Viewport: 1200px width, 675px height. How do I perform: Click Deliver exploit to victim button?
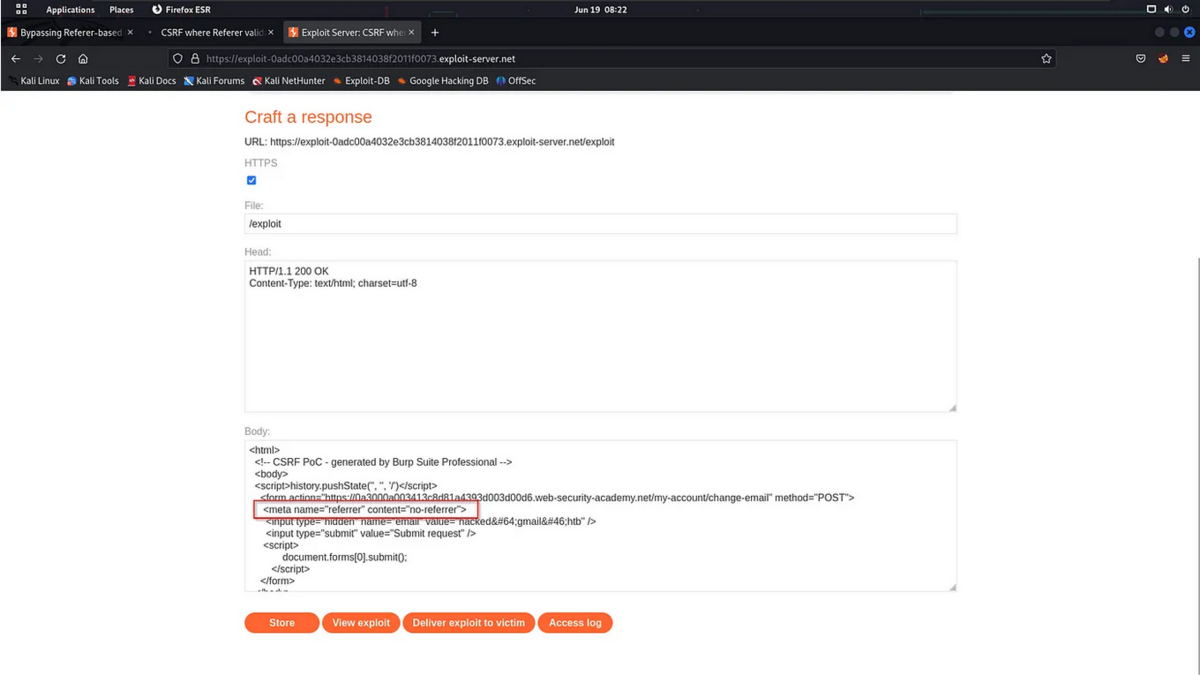468,623
